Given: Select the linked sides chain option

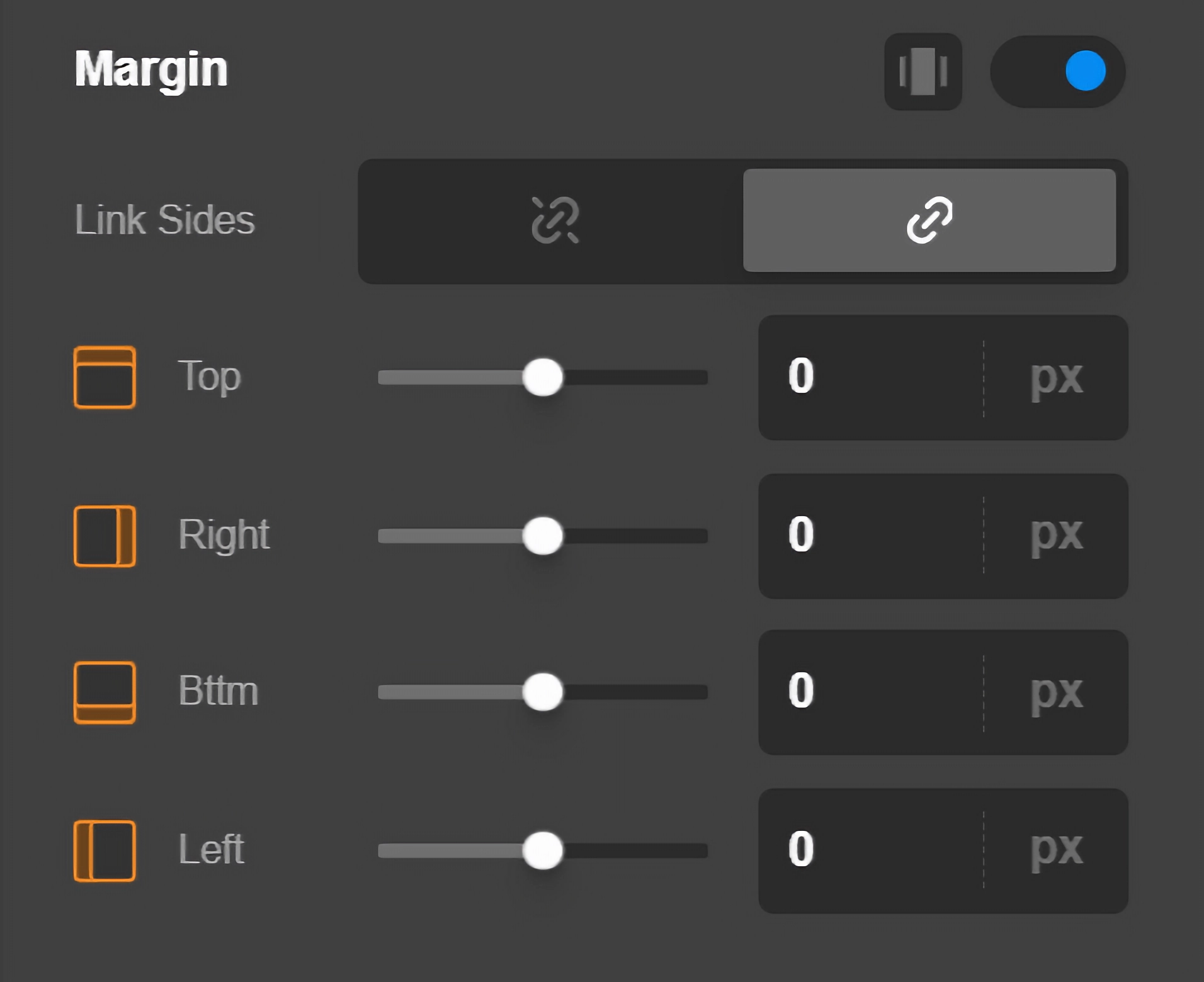Looking at the screenshot, I should (929, 220).
